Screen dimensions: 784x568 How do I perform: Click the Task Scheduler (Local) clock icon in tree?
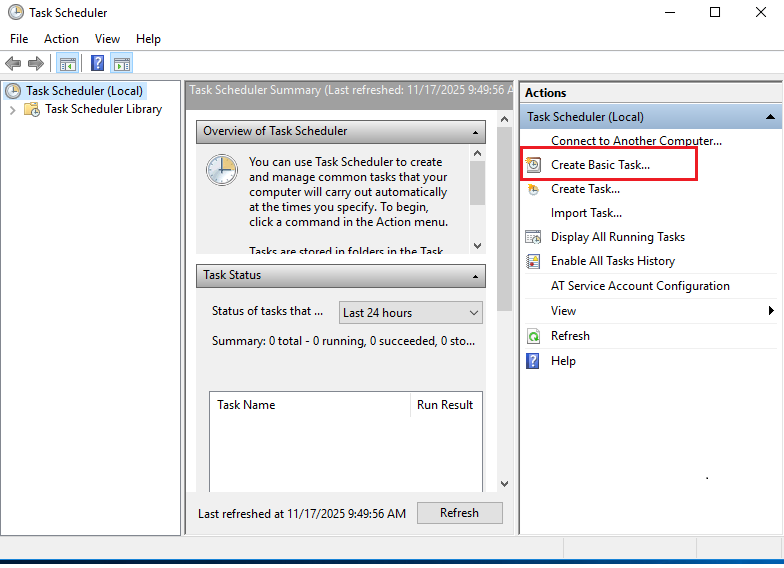pyautogui.click(x=13, y=91)
